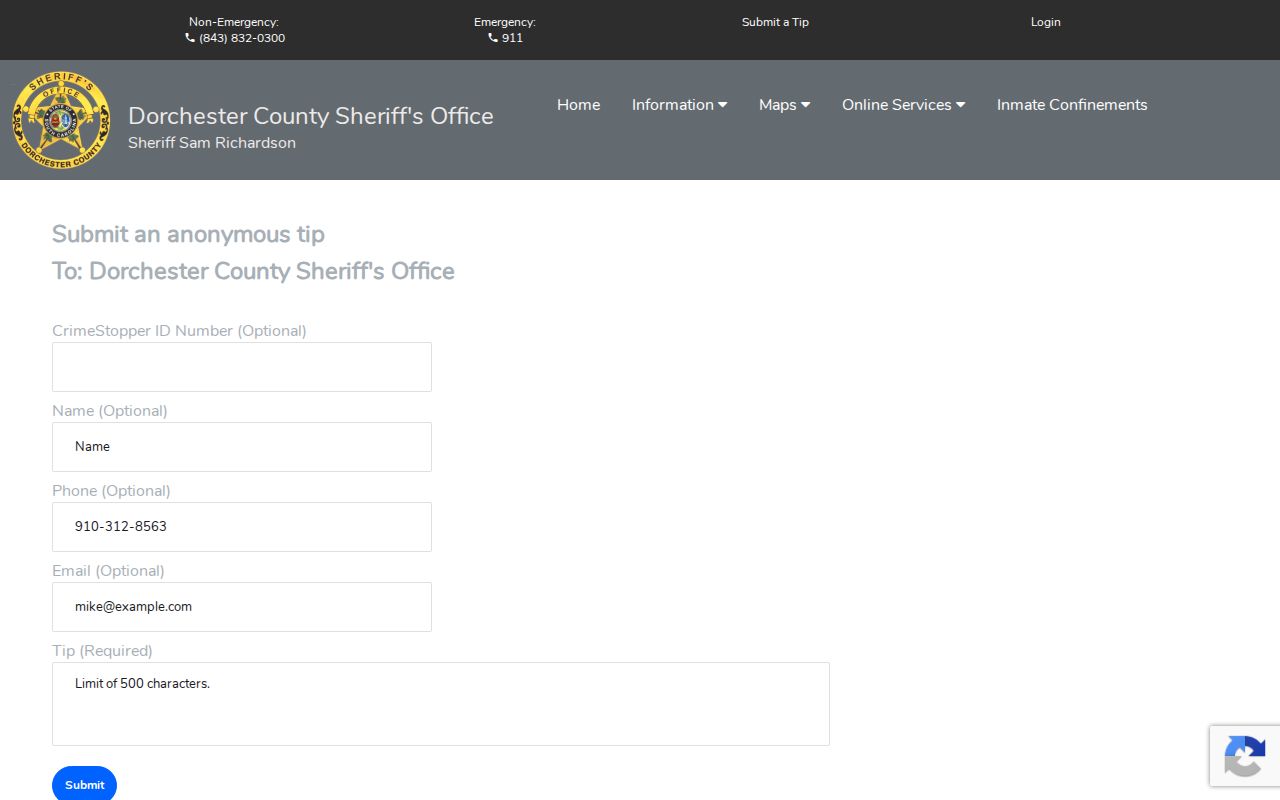
Task: Expand the Information dropdown menu
Action: click(x=680, y=105)
